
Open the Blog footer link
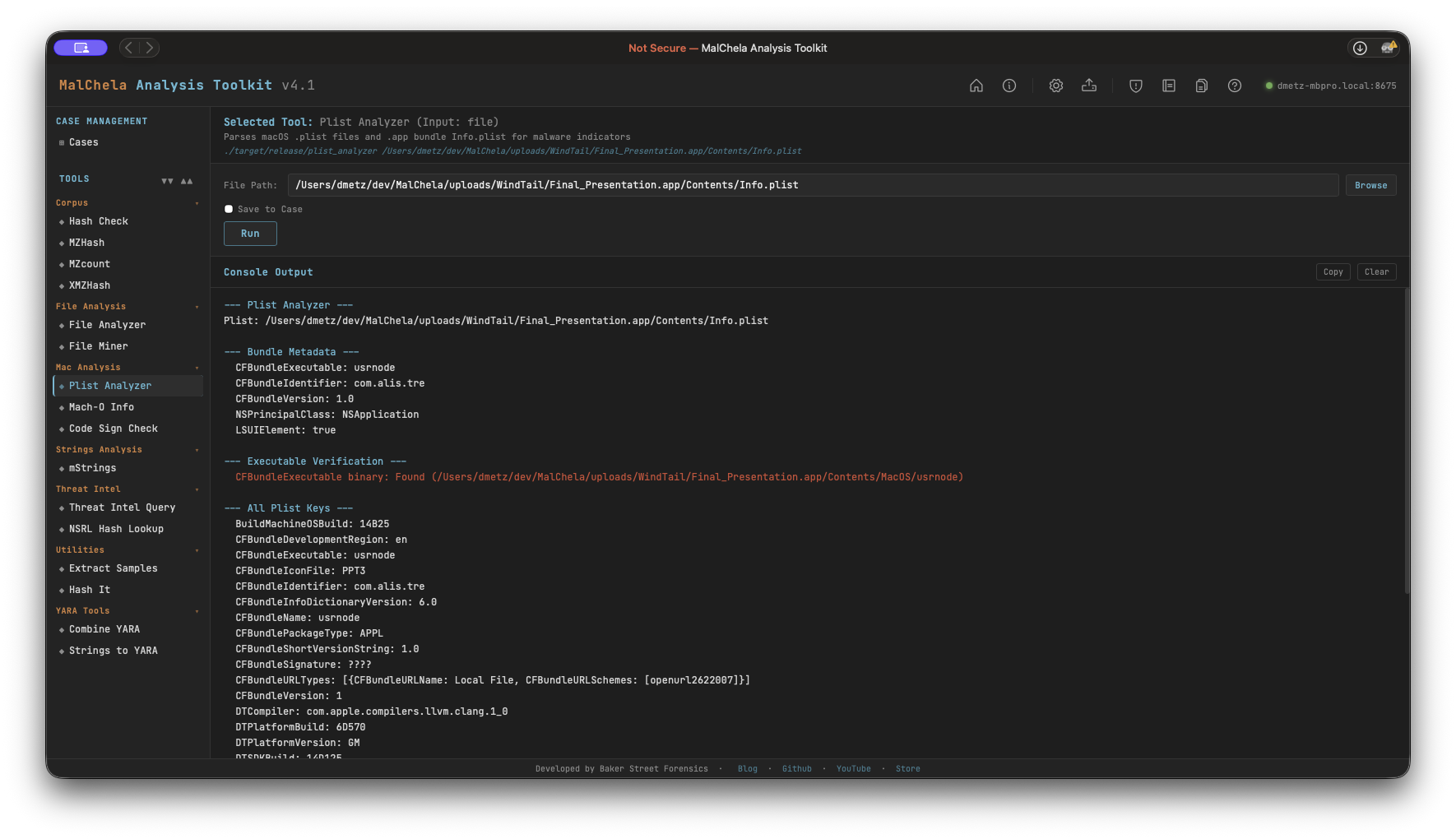pyautogui.click(x=748, y=769)
